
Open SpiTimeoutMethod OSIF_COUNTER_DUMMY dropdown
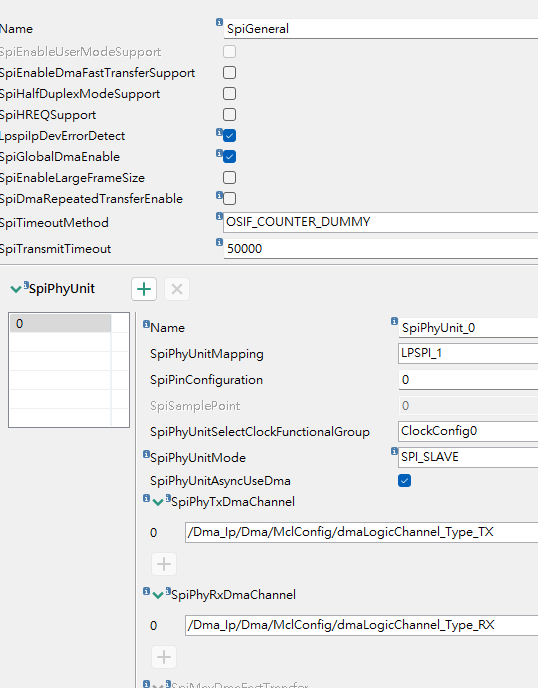point(381,222)
